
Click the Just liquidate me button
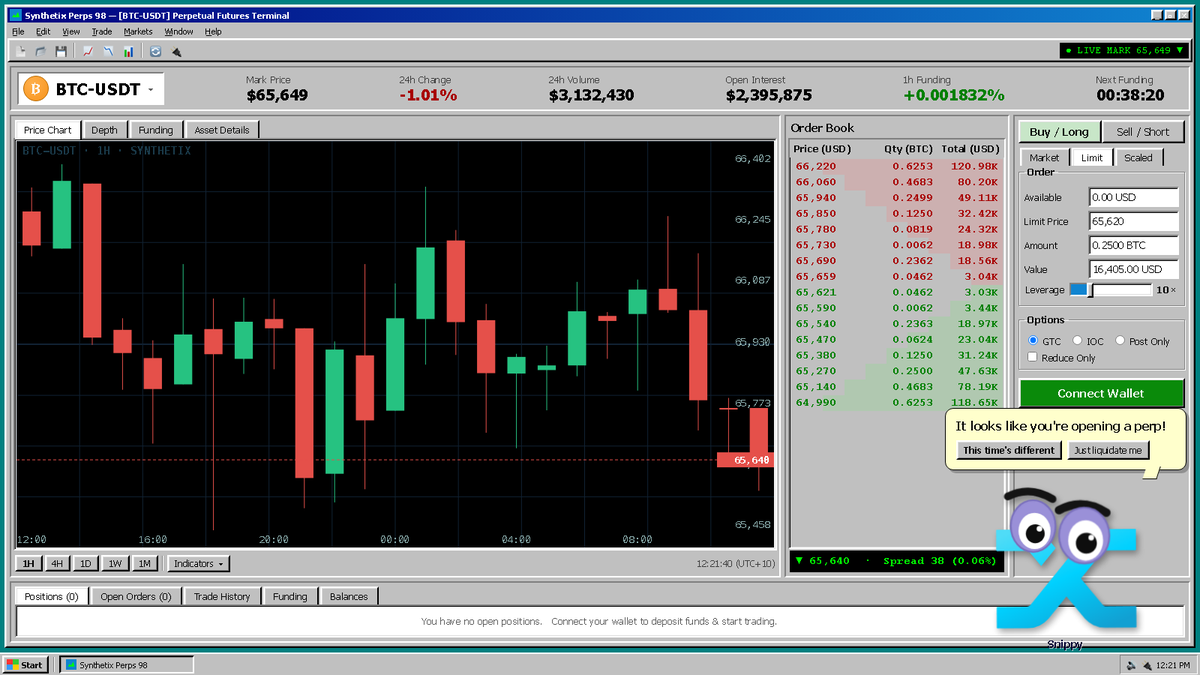[x=1107, y=450]
